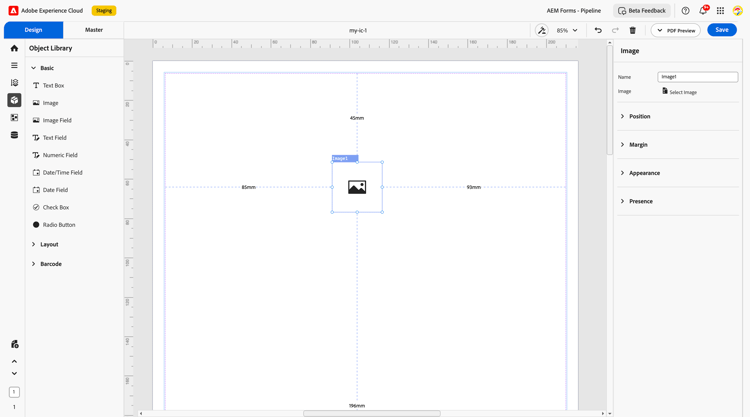Open the data source database icon
The image size is (750, 417).
14,135
